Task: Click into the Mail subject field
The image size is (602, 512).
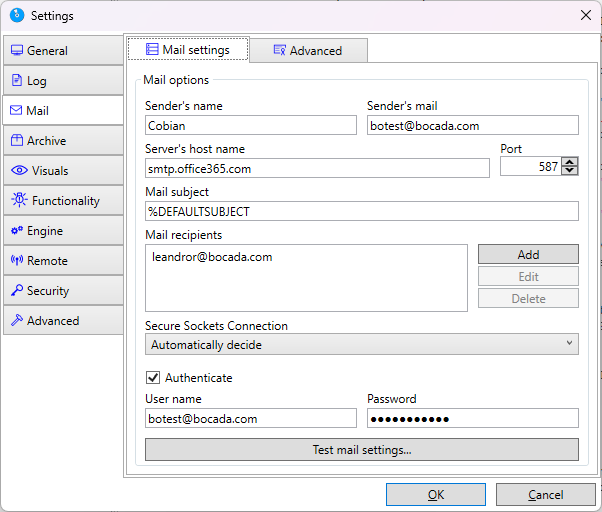Action: [361, 211]
